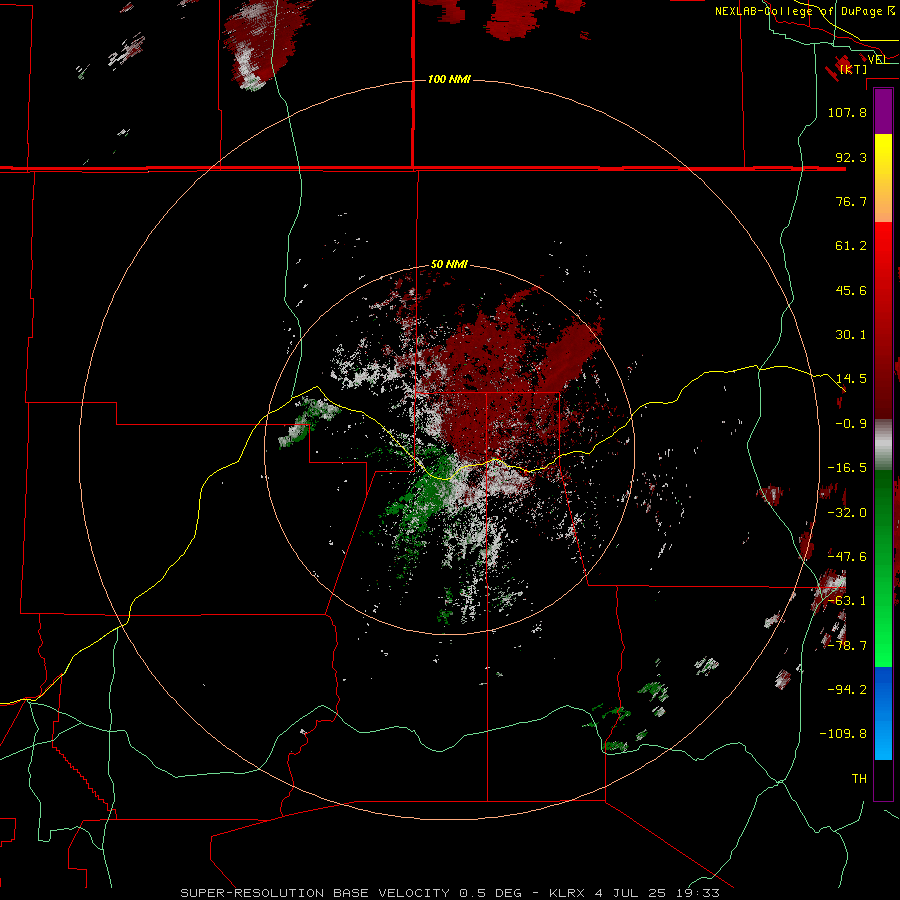Click the 50 NMI range ring label

tap(449, 265)
